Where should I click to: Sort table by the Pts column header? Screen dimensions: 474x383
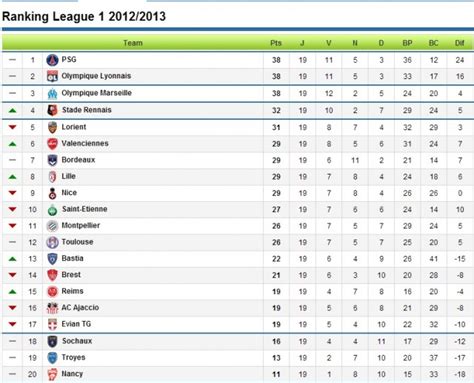[x=276, y=43]
